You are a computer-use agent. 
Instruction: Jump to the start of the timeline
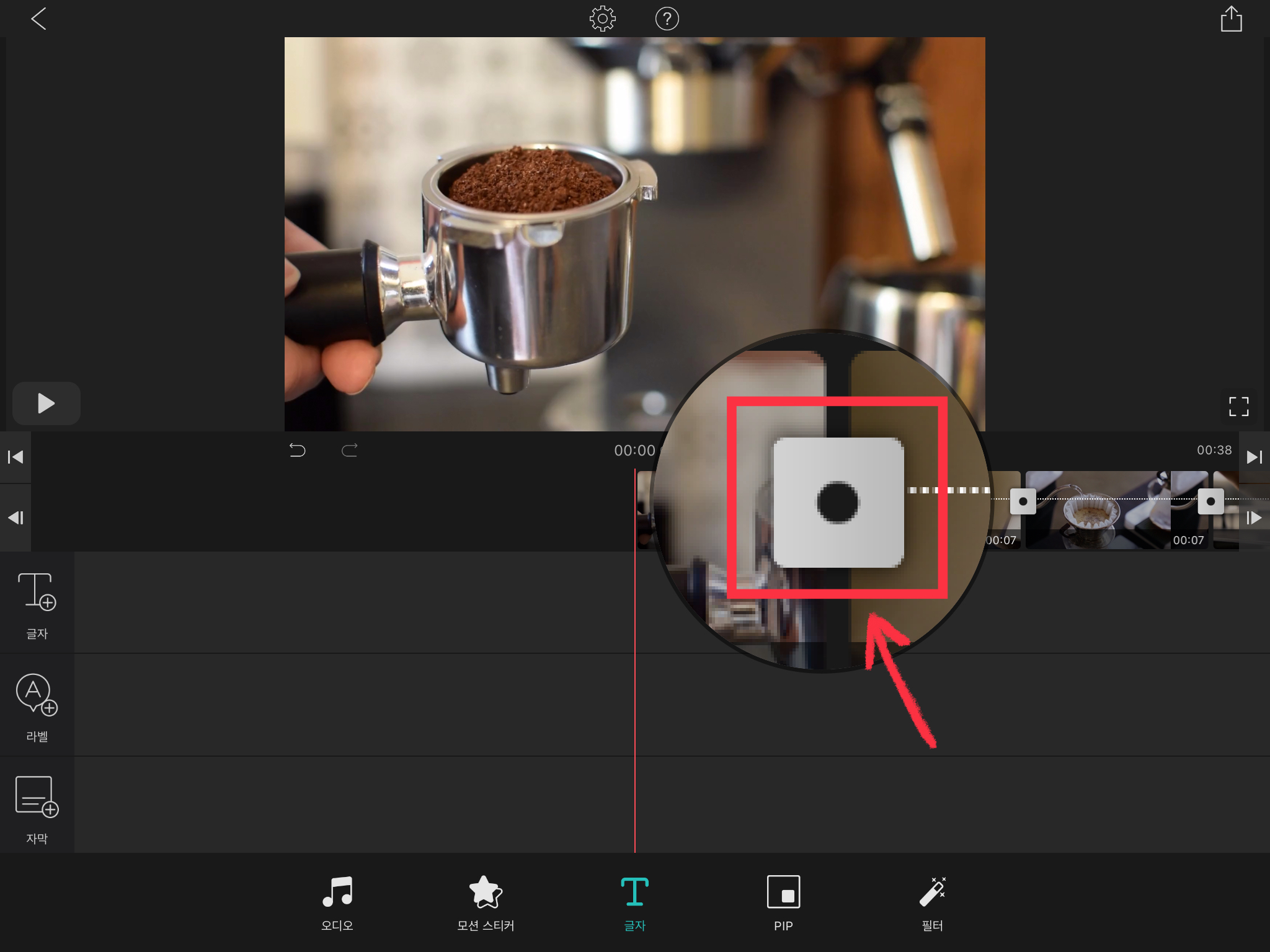(16, 457)
